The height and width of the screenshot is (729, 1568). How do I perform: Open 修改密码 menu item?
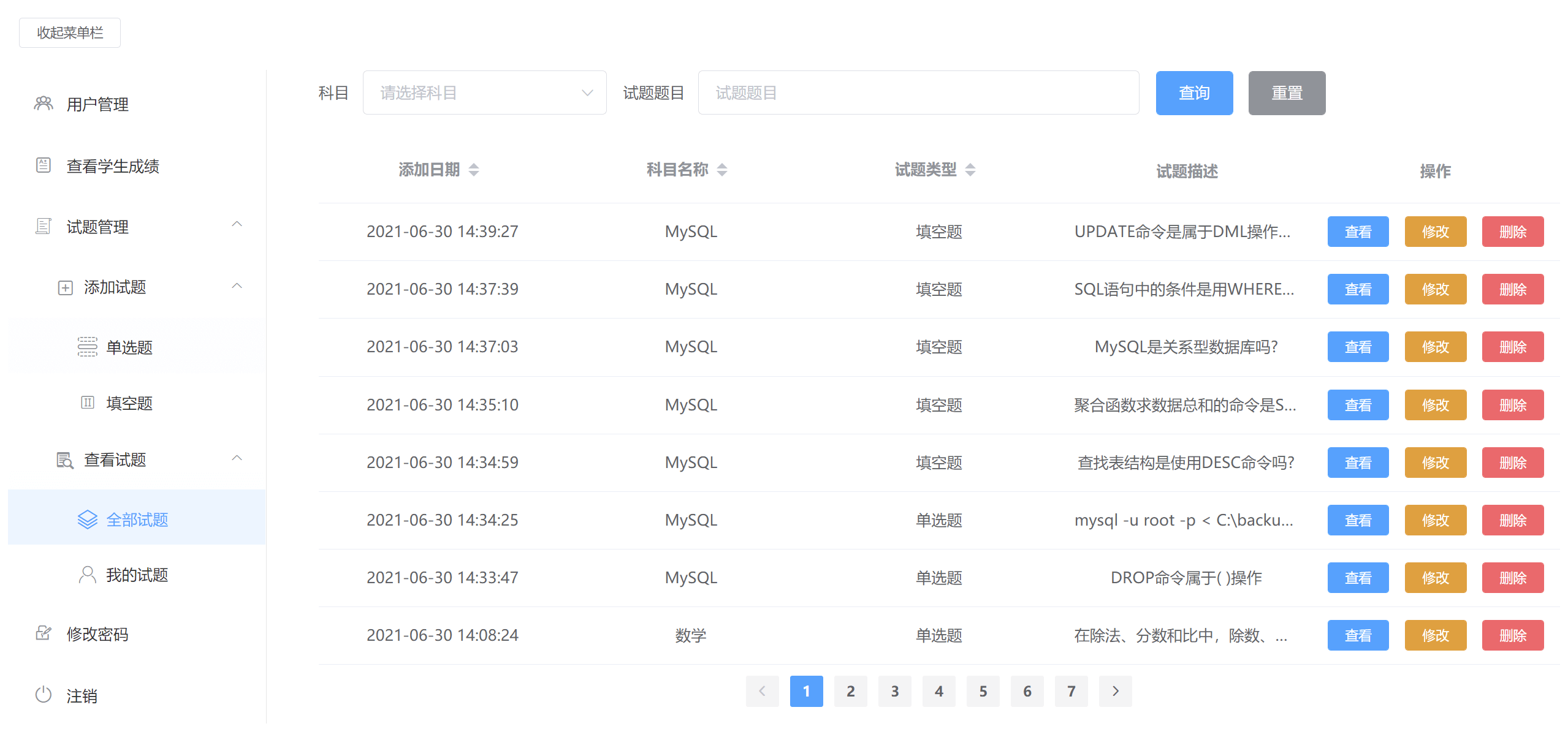point(137,634)
